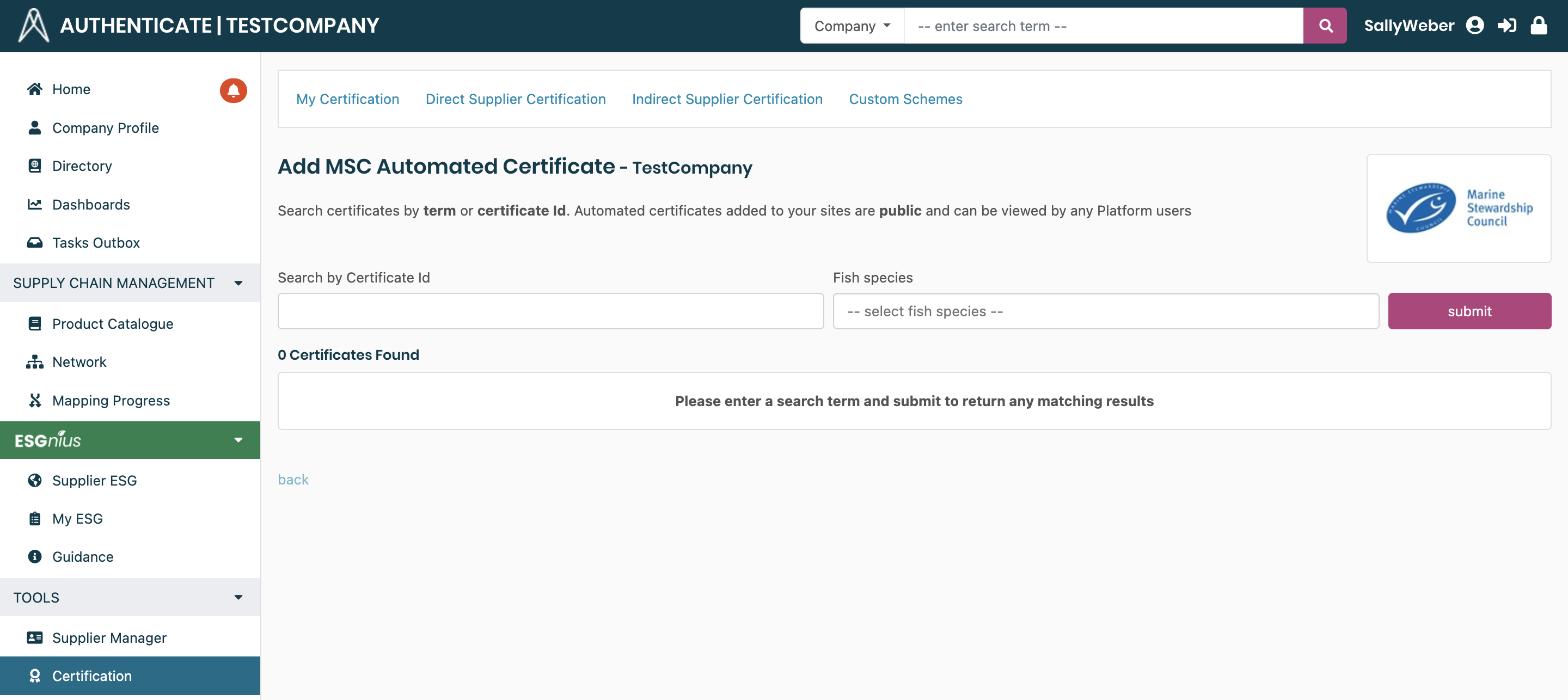Click the padlock icon in header

click(1538, 26)
